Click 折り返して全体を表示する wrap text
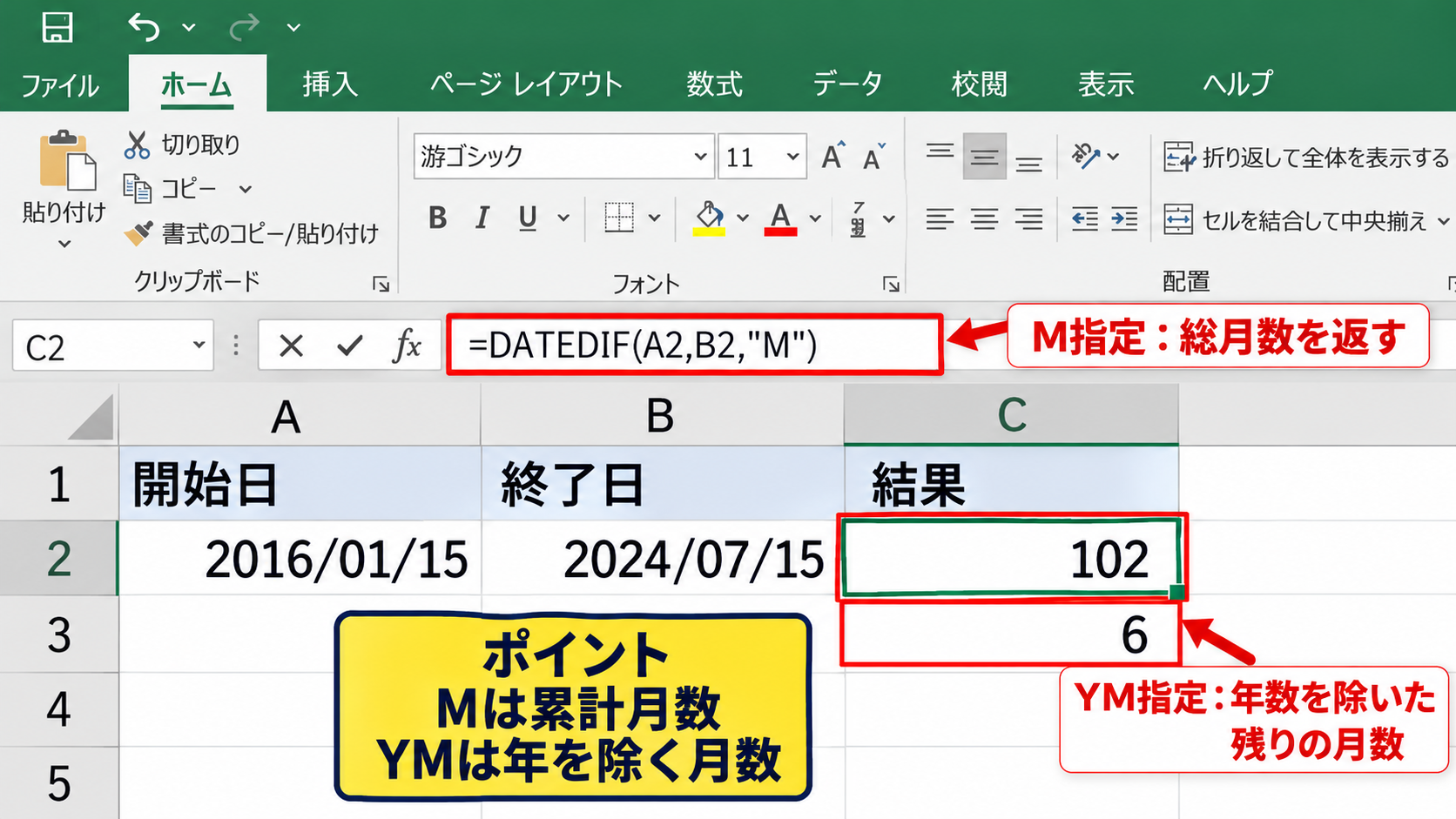 click(x=1306, y=158)
